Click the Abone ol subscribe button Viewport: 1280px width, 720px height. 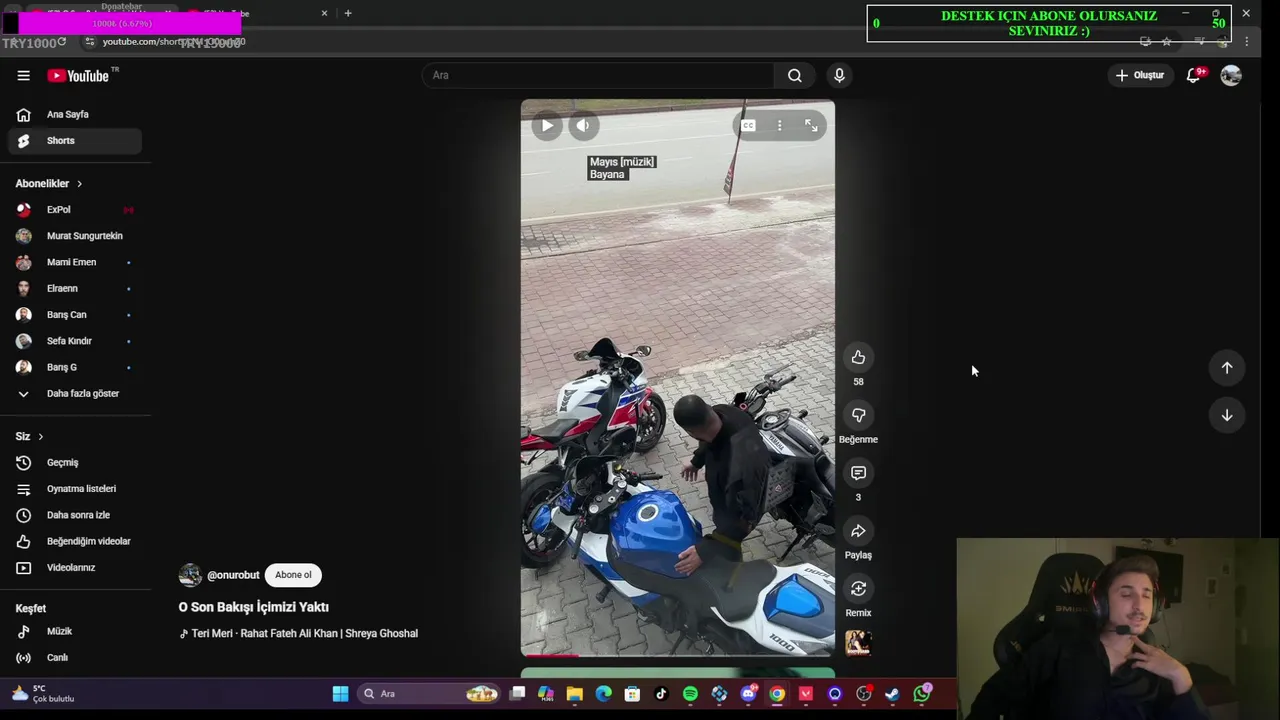[x=293, y=575]
